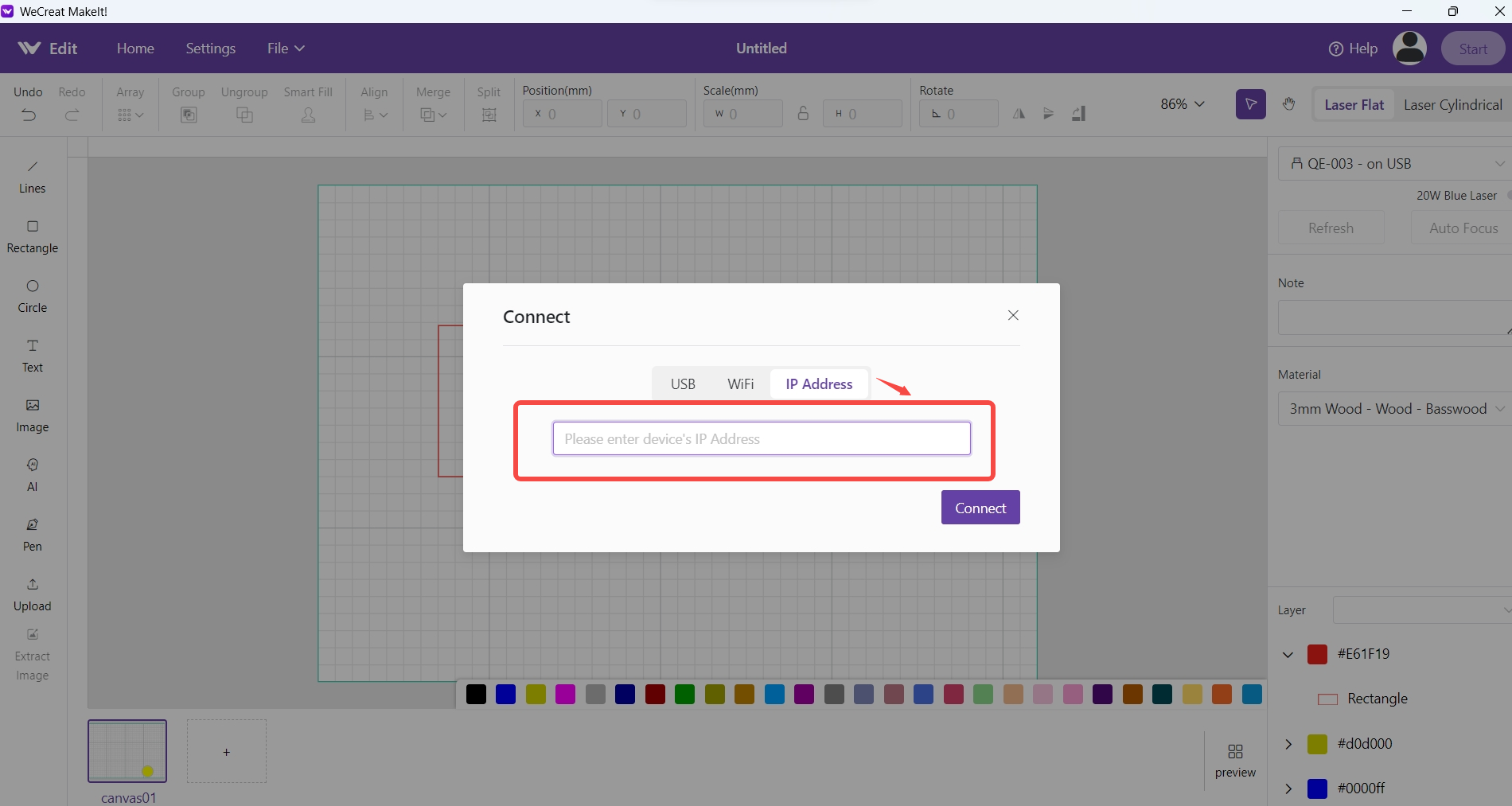The height and width of the screenshot is (806, 1512).
Task: Flip the object vertically
Action: coord(1049,114)
